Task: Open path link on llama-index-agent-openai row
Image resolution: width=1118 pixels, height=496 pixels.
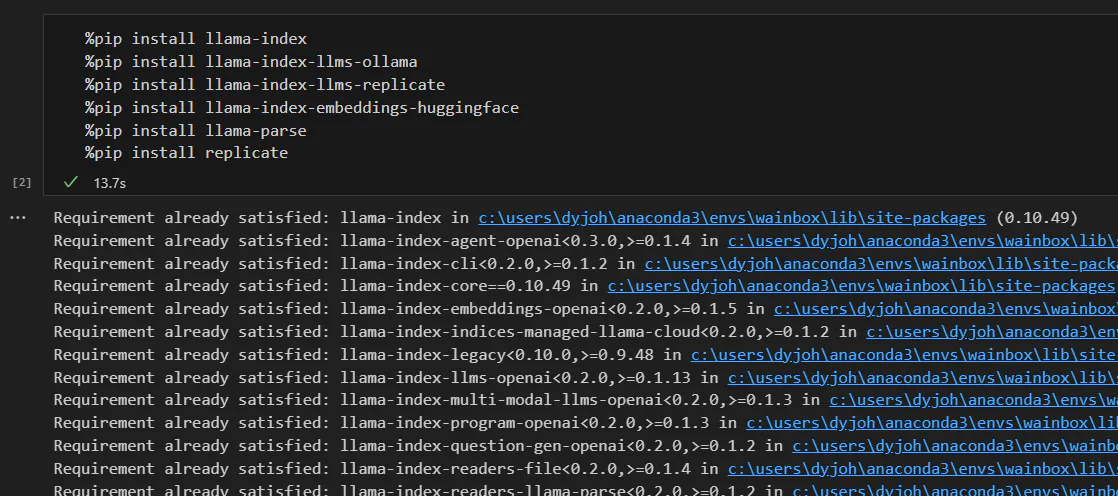Action: [923, 241]
